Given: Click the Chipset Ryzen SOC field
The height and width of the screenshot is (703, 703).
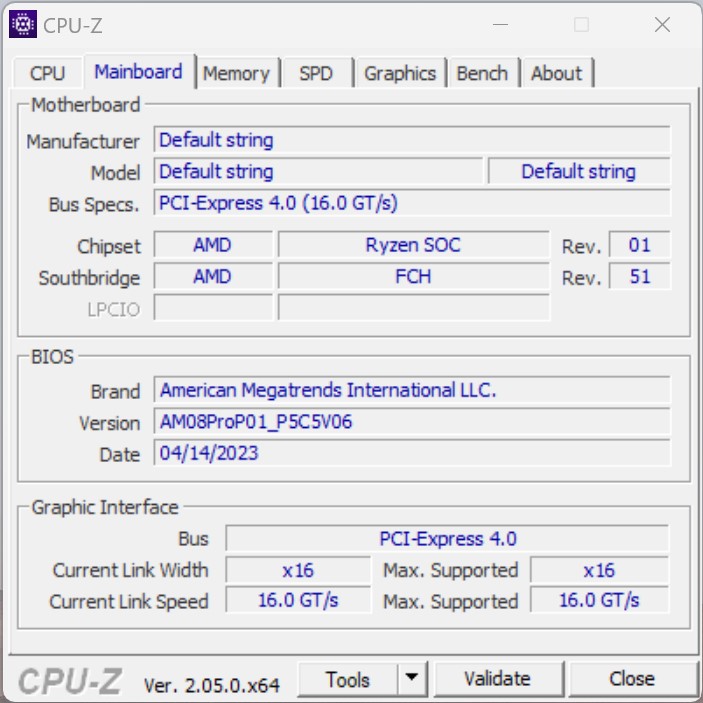Looking at the screenshot, I should pyautogui.click(x=412, y=245).
